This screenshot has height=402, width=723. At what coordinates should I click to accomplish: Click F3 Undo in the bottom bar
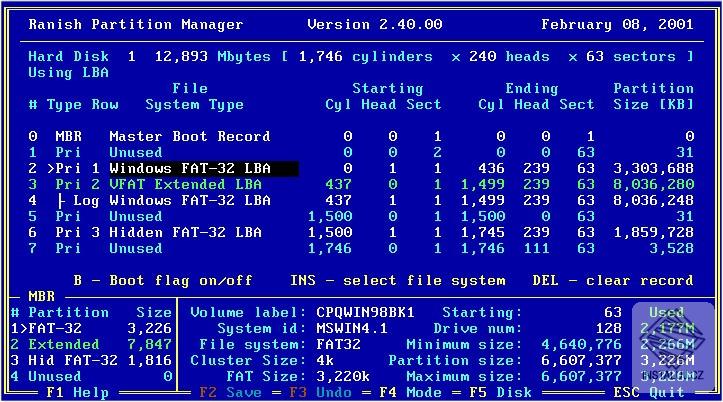tap(320, 393)
